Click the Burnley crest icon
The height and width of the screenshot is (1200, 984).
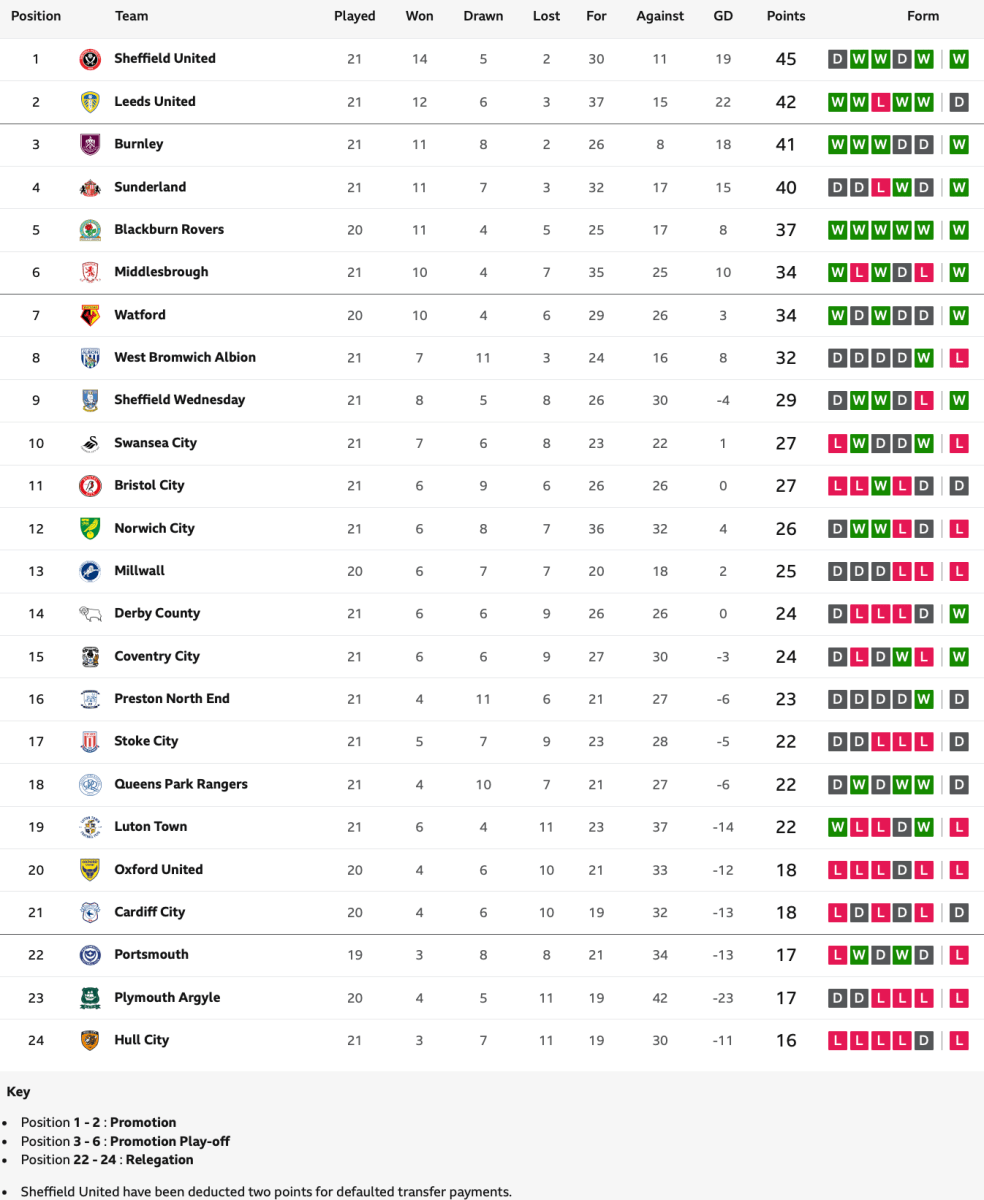click(x=90, y=144)
